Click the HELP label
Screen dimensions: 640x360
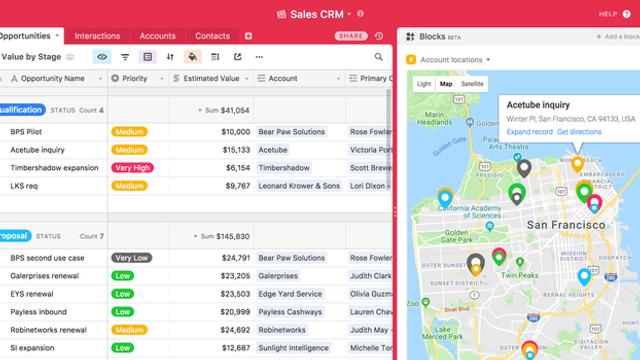click(608, 14)
